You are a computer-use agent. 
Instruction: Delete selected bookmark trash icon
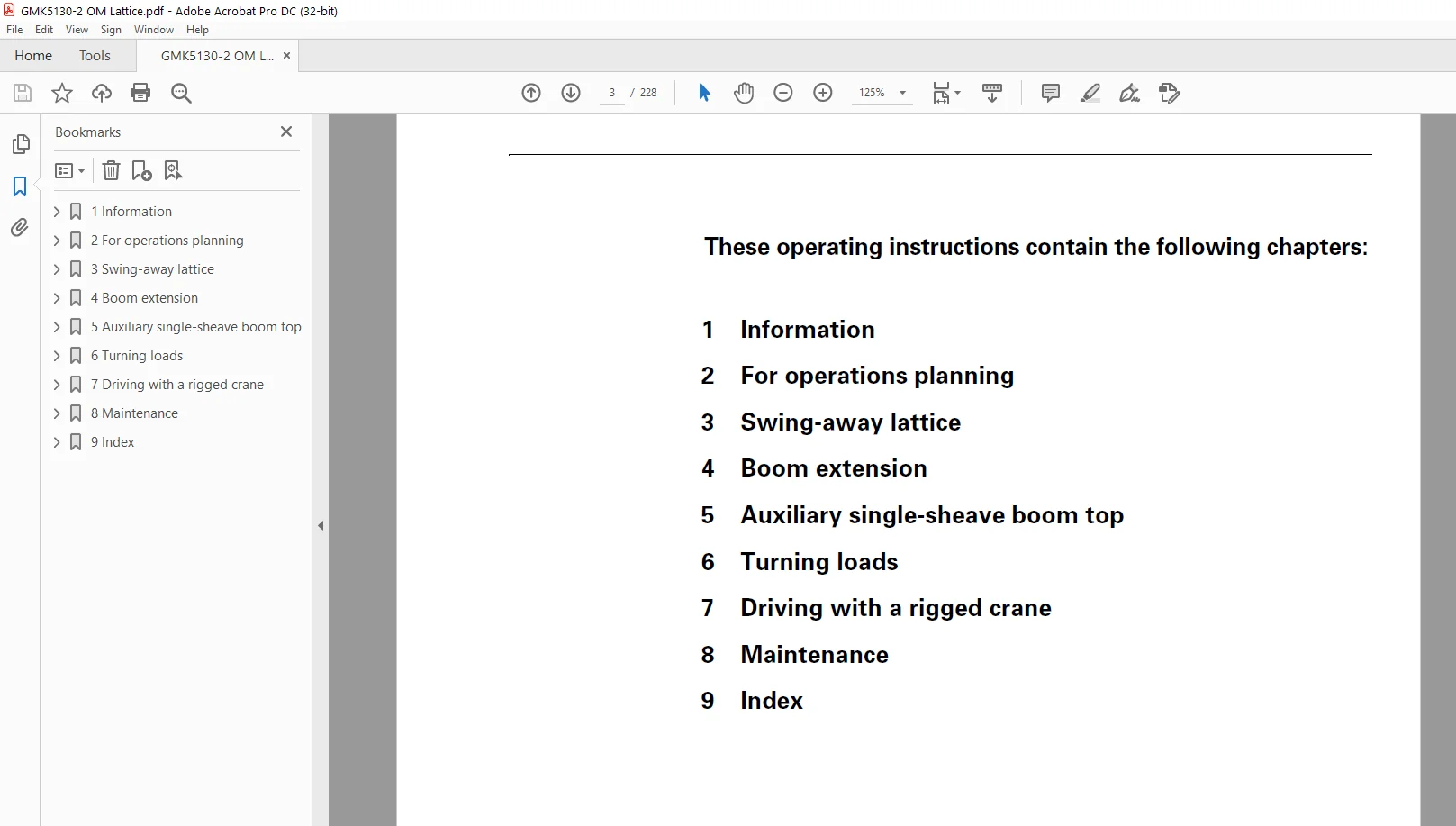tap(111, 170)
